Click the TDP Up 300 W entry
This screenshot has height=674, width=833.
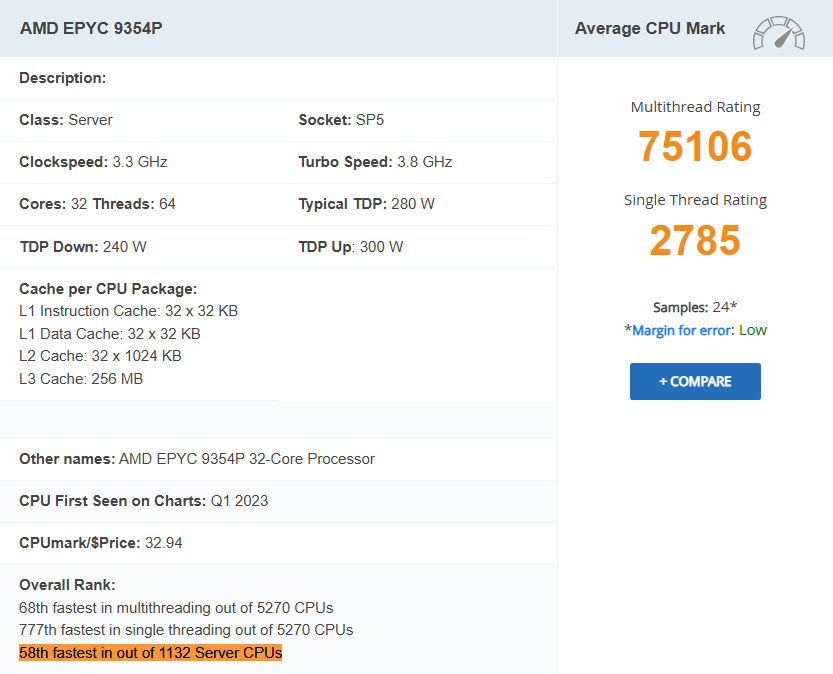coord(351,247)
